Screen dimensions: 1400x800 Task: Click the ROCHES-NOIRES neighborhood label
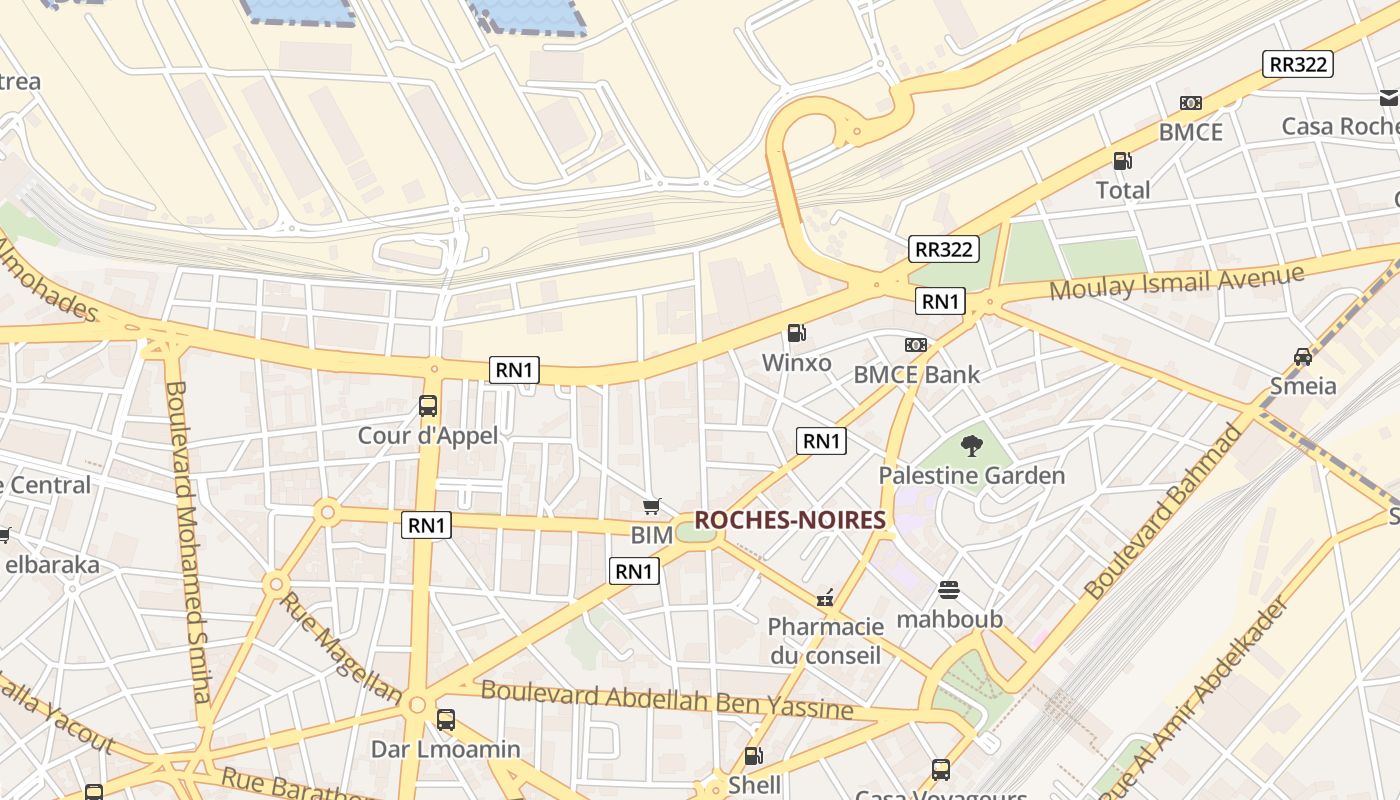(790, 520)
